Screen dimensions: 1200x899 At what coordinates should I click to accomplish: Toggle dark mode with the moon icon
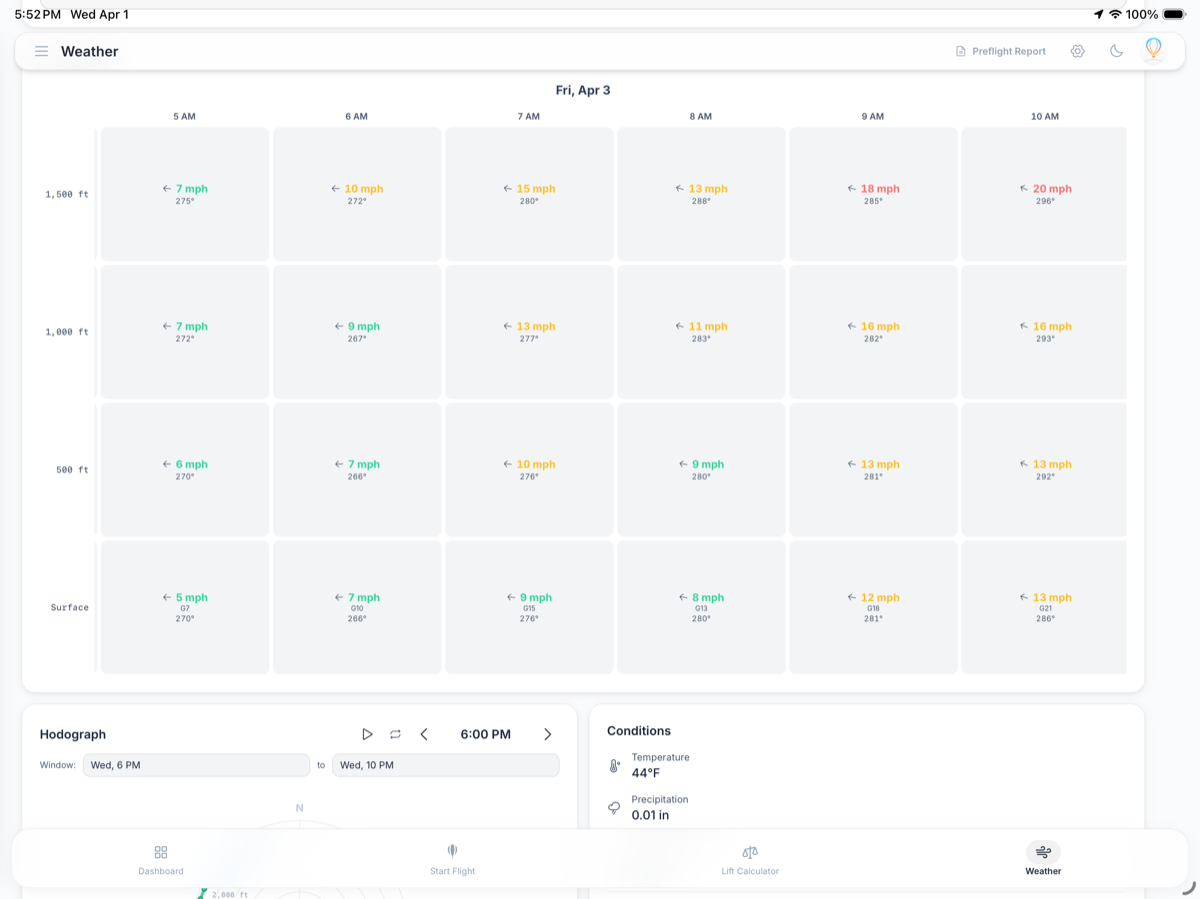point(1116,51)
